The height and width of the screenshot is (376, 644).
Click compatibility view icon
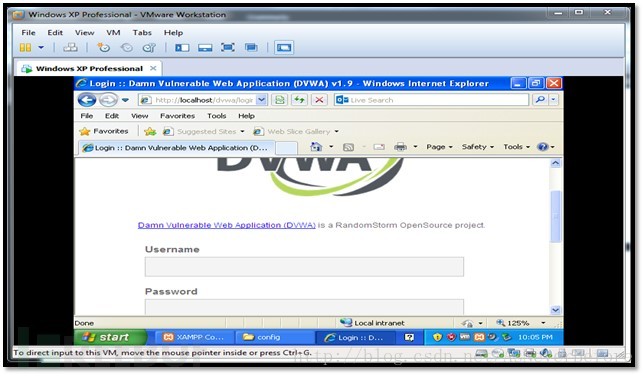coord(280,100)
